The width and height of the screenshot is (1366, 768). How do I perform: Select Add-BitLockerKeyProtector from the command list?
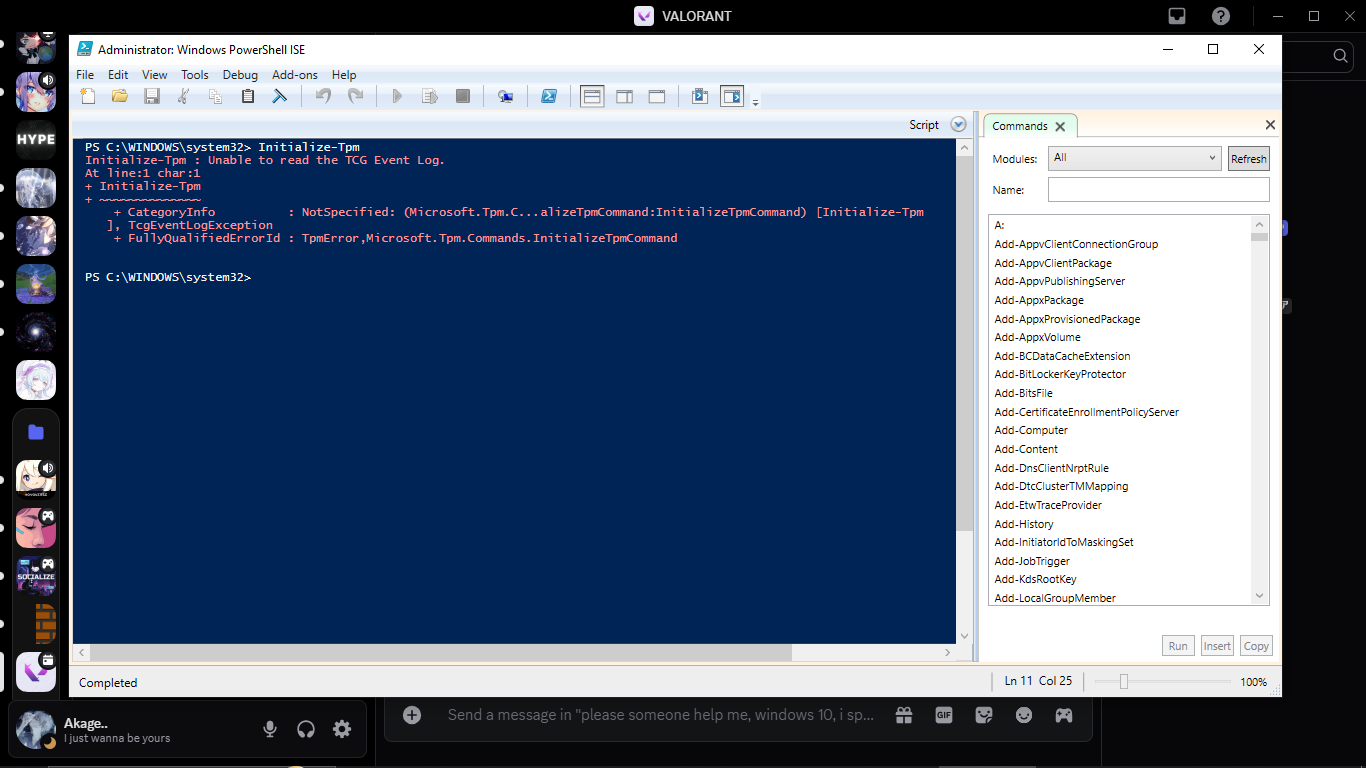(1060, 374)
